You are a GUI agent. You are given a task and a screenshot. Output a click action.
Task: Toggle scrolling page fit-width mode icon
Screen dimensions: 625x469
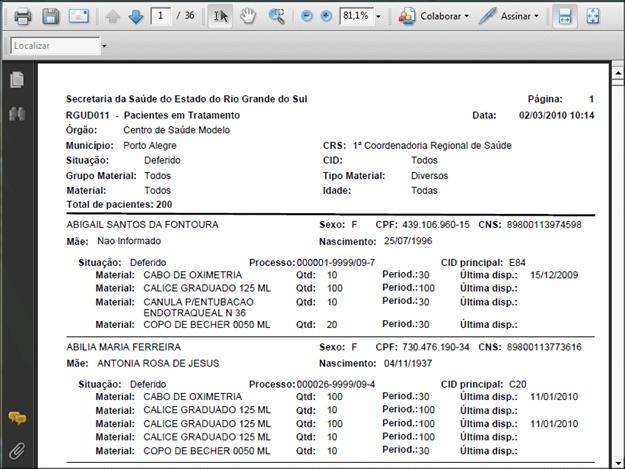click(565, 16)
